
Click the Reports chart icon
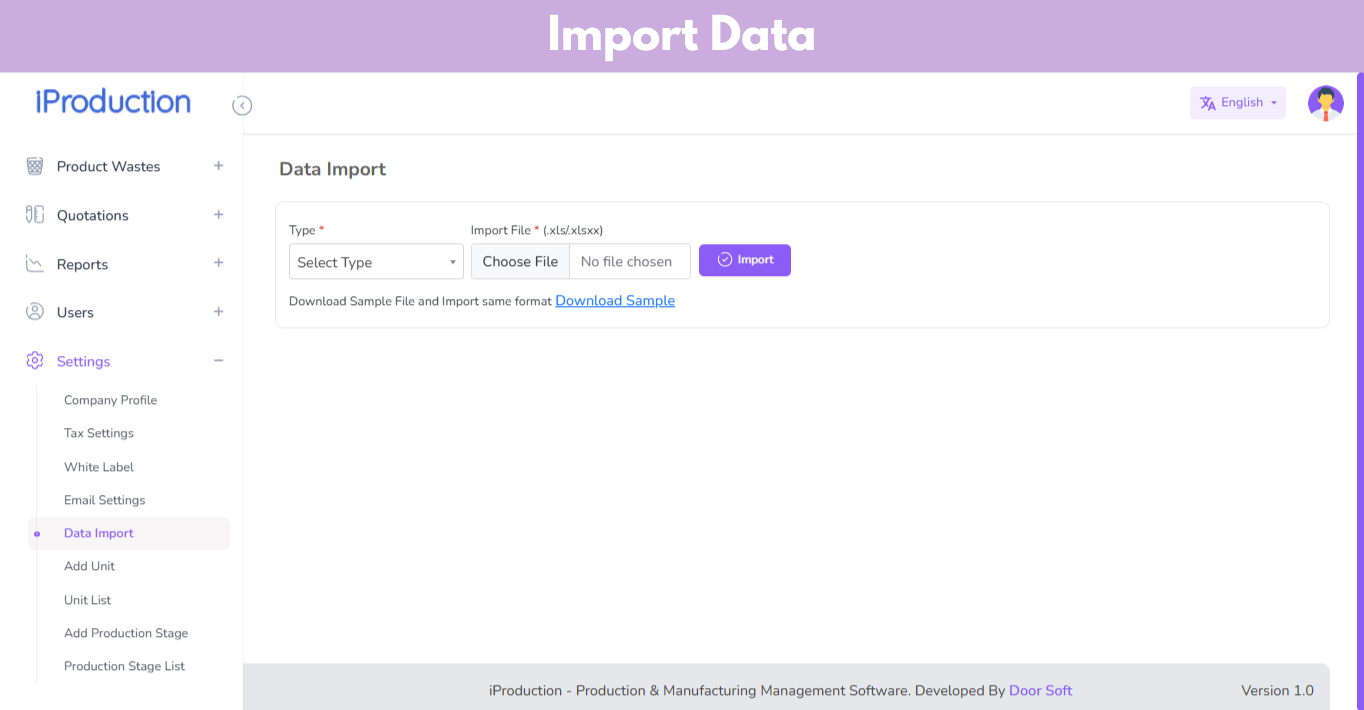point(35,264)
